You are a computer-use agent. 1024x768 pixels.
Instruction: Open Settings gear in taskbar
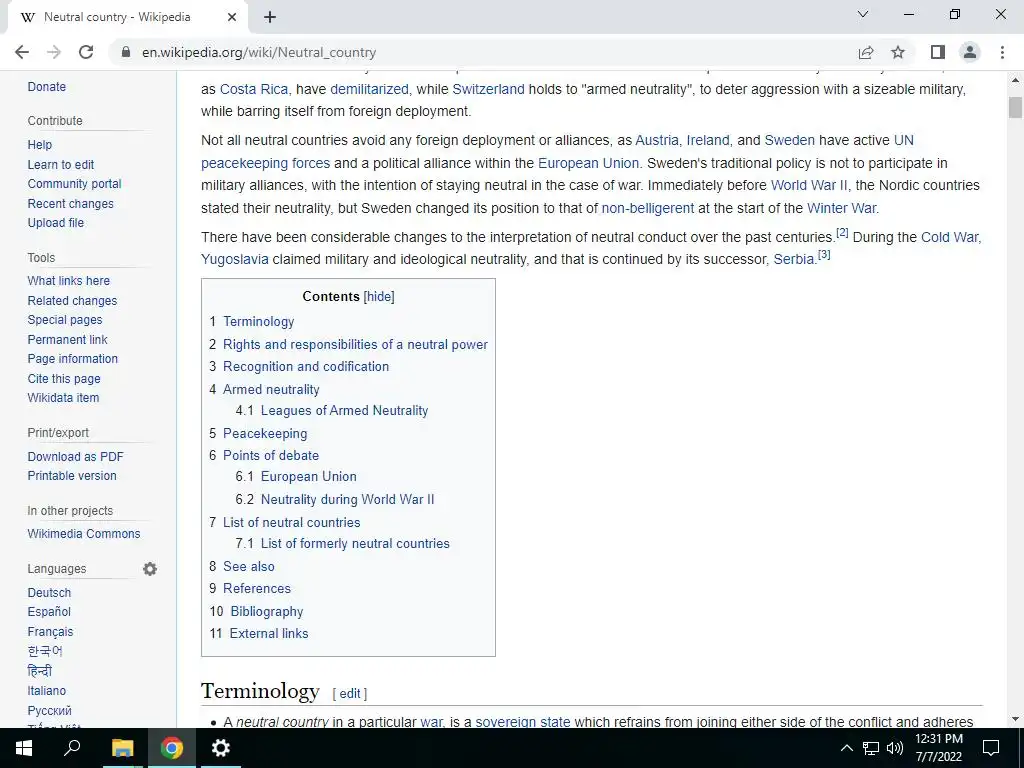(x=221, y=748)
